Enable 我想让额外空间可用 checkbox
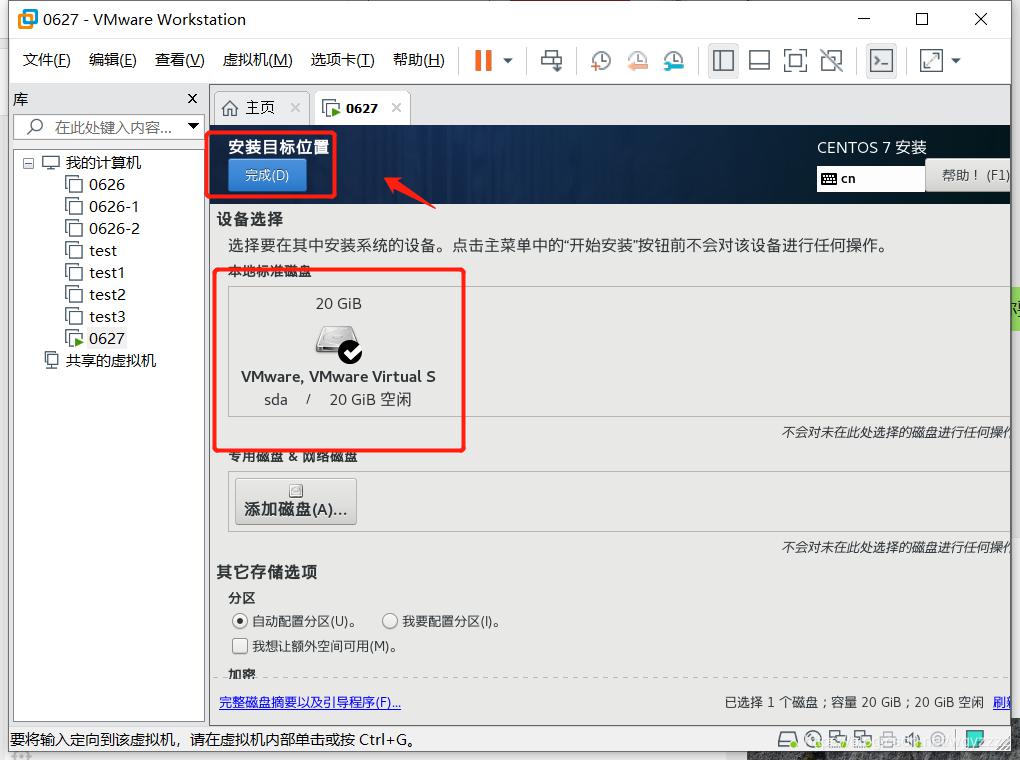The width and height of the screenshot is (1020, 760). pyautogui.click(x=240, y=646)
